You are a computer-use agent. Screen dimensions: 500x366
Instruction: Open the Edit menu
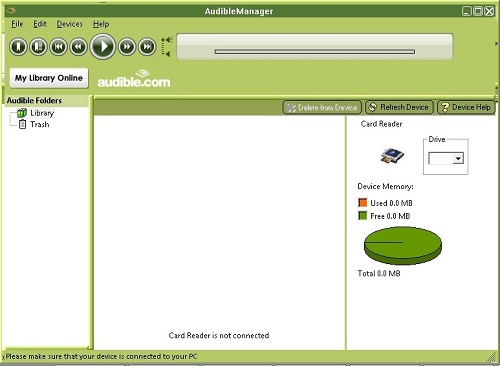click(x=40, y=24)
